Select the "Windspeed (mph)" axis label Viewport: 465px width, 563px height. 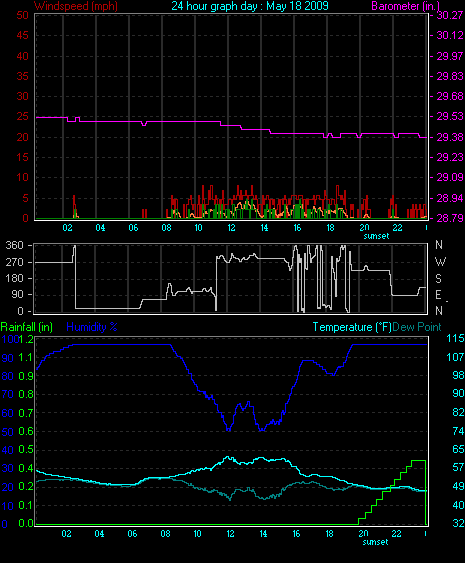[x=76, y=6]
